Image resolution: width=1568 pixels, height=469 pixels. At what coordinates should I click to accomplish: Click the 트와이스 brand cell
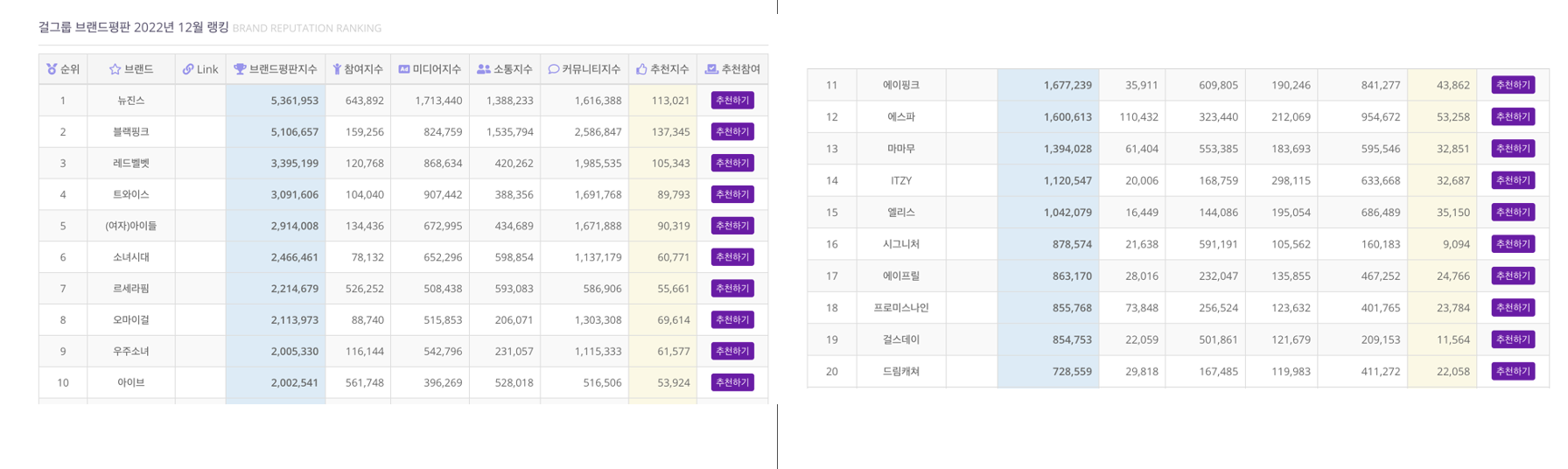(131, 194)
